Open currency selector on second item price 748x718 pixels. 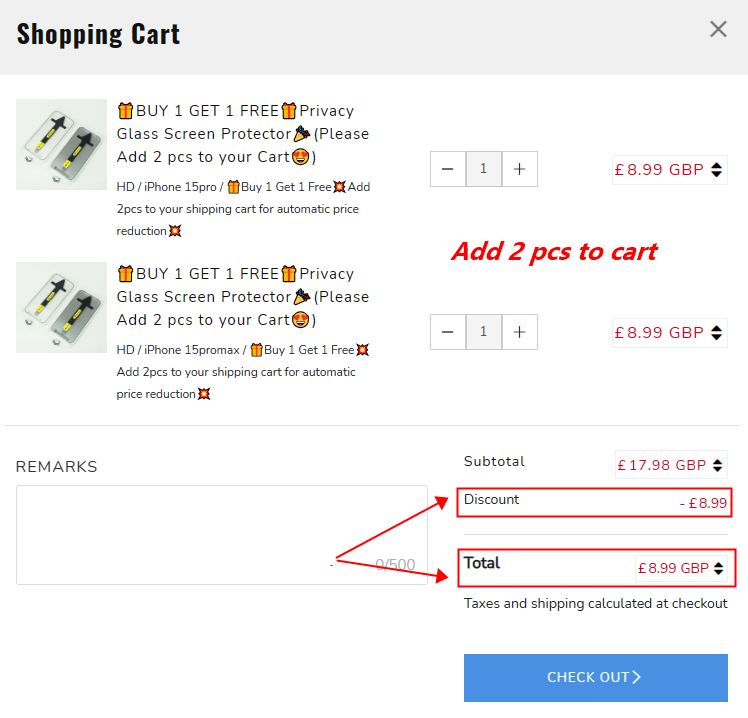(716, 333)
